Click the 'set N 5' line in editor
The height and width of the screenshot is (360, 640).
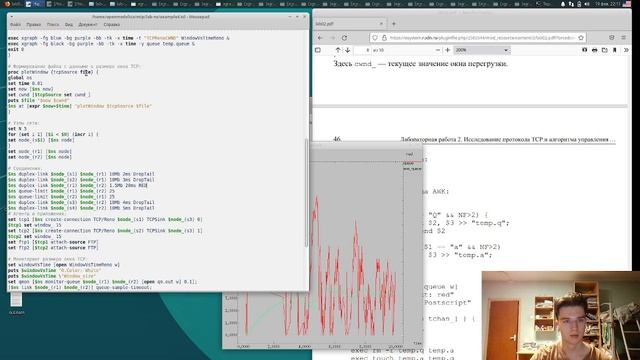[17, 129]
